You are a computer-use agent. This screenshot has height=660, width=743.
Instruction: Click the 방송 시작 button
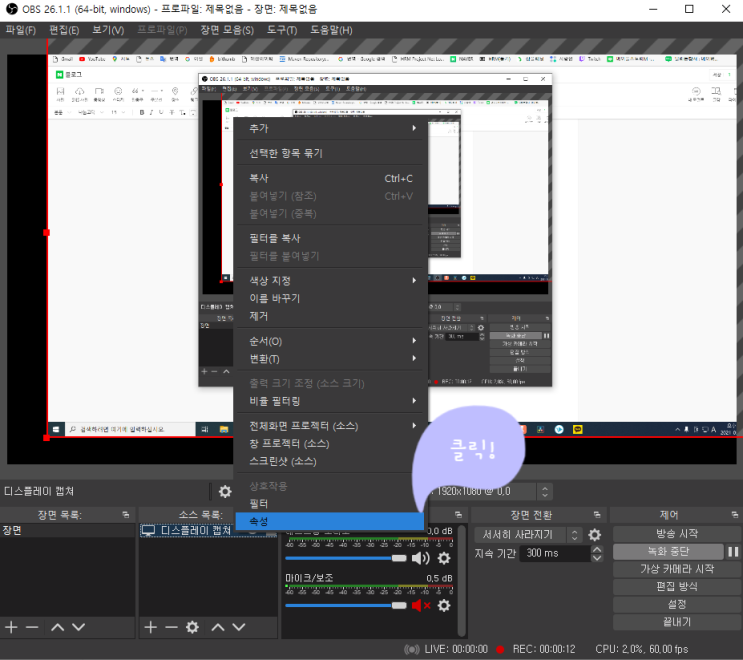[677, 534]
